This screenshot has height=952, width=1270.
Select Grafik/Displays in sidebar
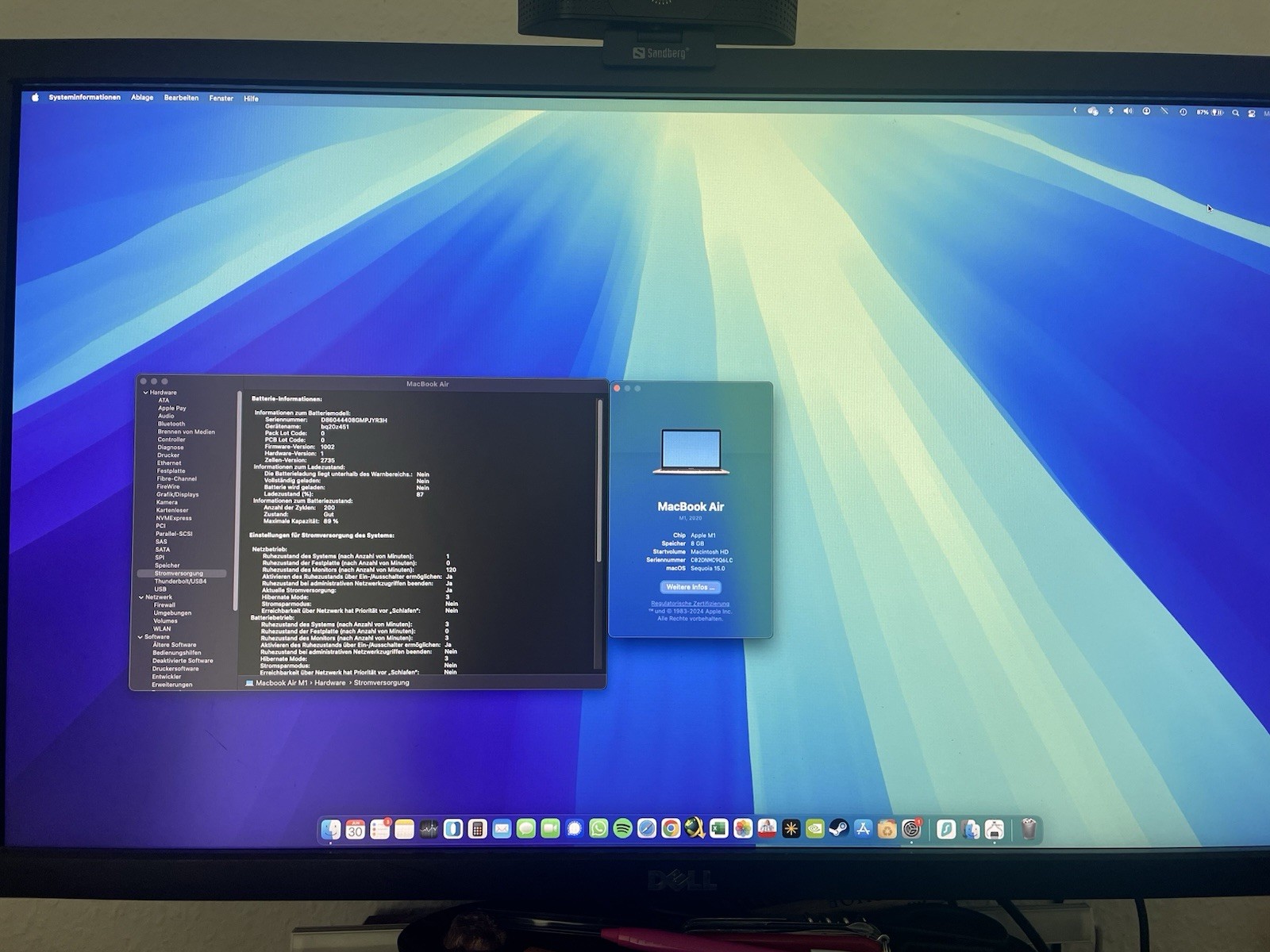coord(178,494)
